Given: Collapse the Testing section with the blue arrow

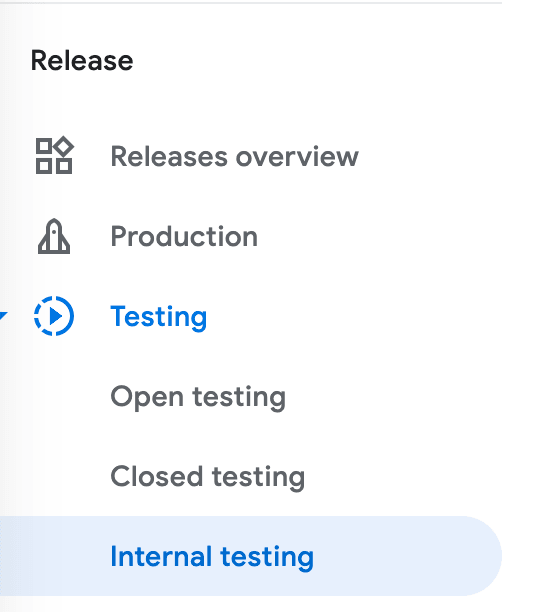Looking at the screenshot, I should (x=3, y=316).
